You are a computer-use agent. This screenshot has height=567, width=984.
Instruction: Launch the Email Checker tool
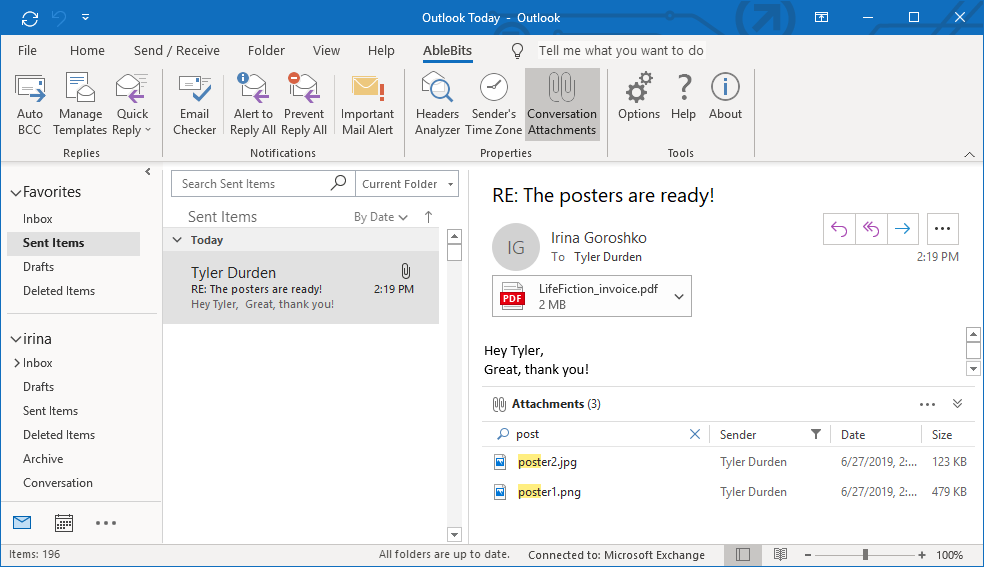pos(195,104)
